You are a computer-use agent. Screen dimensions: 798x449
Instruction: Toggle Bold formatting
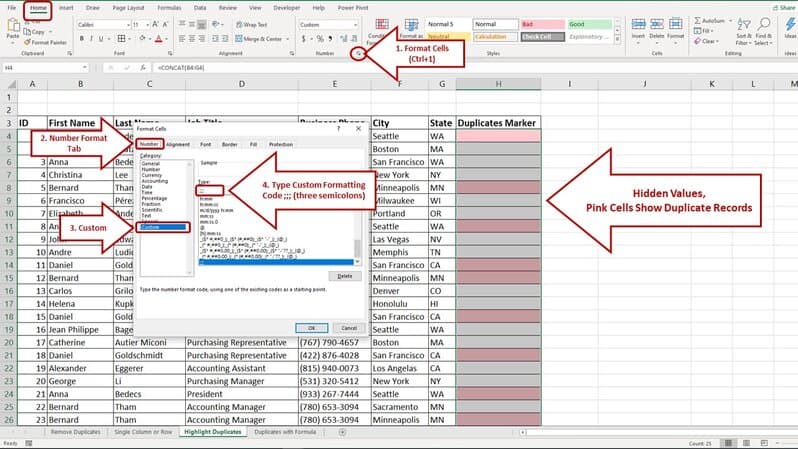pos(81,39)
